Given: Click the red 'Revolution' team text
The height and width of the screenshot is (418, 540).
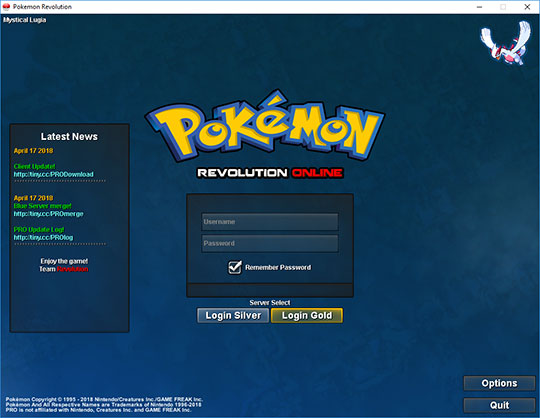Looking at the screenshot, I should (x=73, y=269).
